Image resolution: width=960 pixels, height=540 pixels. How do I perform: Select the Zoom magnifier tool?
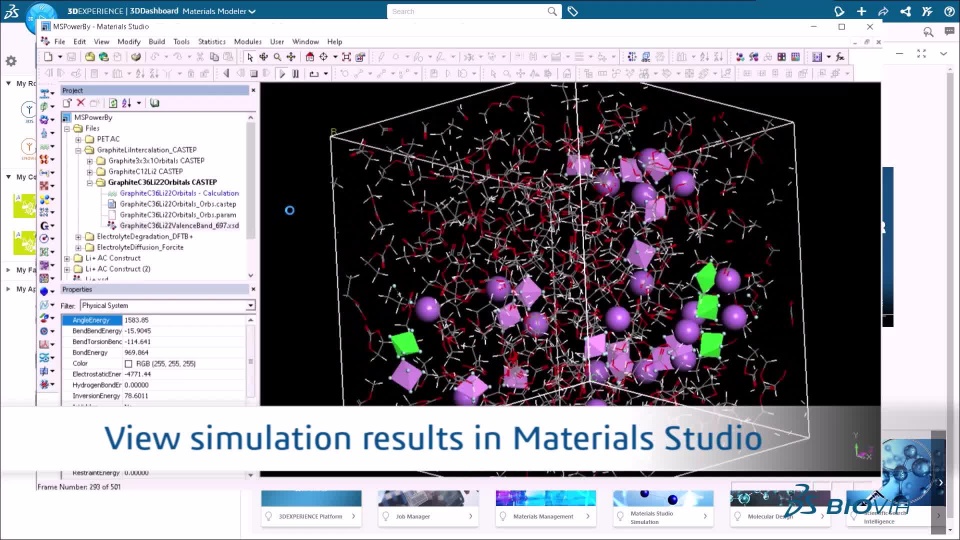(277, 57)
